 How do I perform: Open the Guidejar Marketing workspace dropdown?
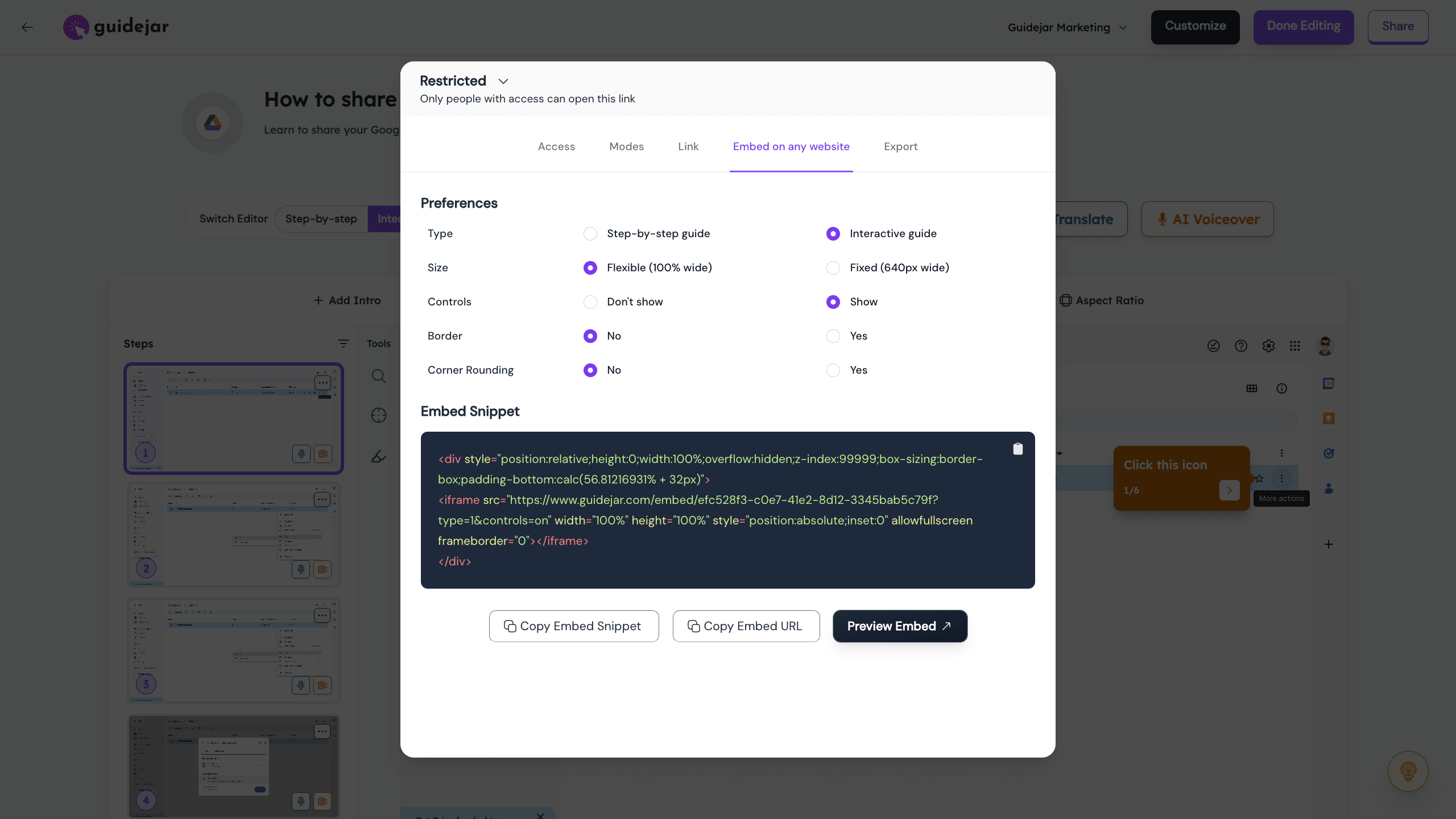pyautogui.click(x=1067, y=27)
